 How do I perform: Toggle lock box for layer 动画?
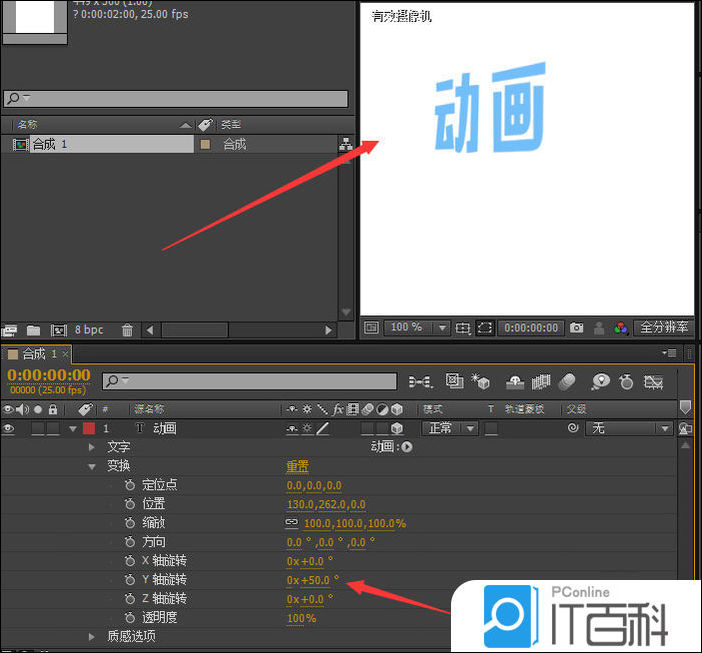[53, 428]
